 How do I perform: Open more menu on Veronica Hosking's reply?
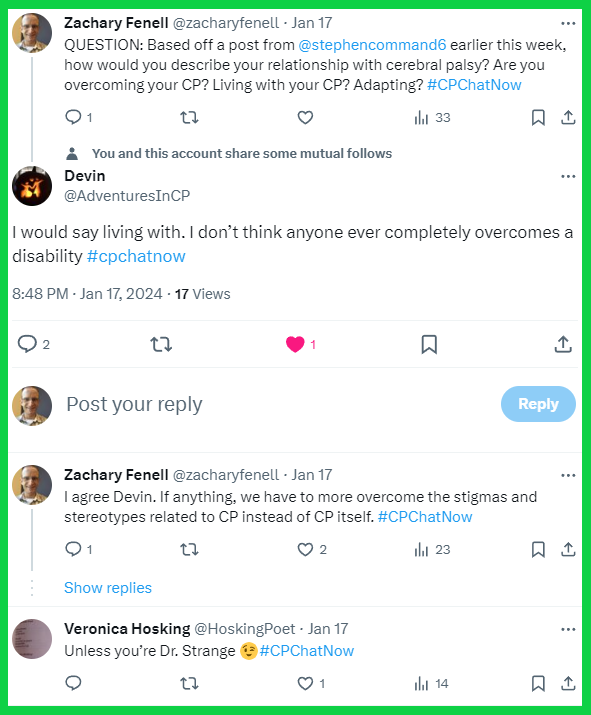point(568,630)
